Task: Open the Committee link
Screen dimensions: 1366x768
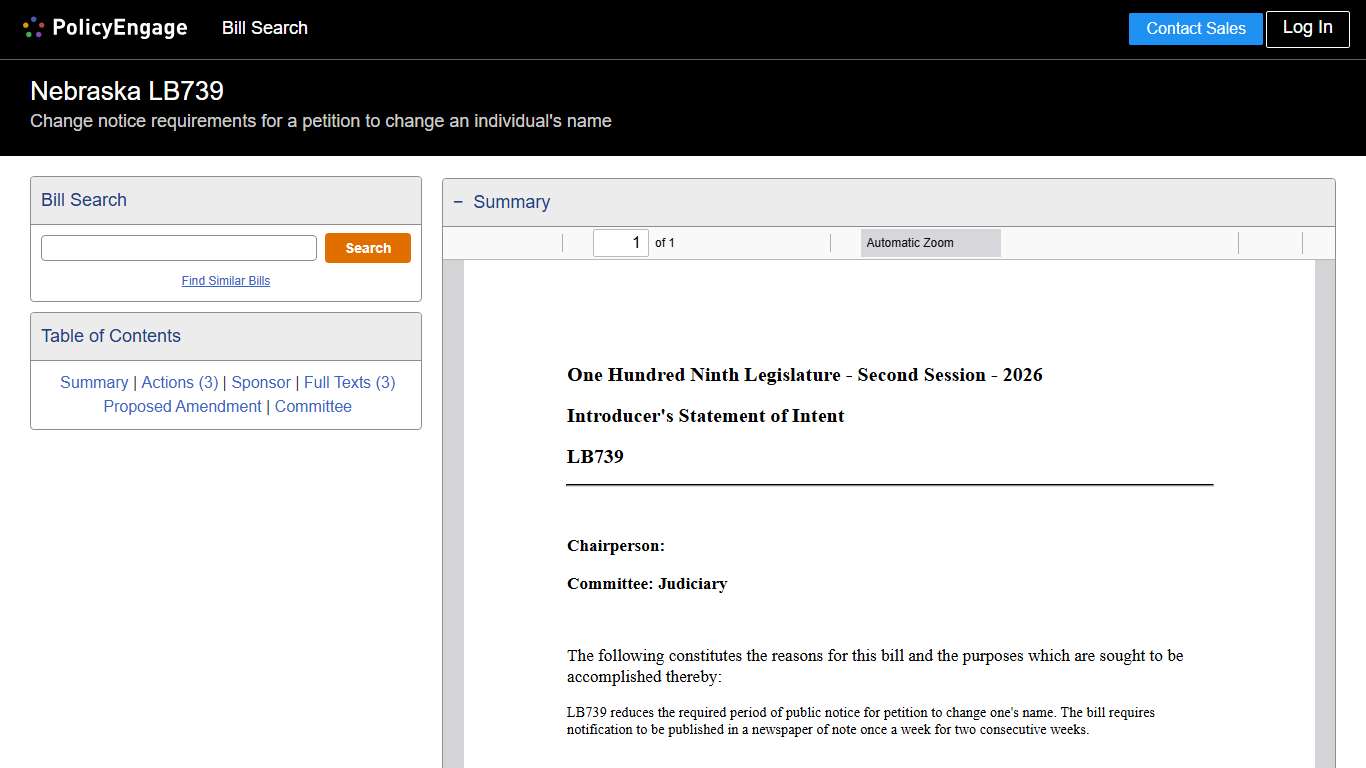Action: click(x=313, y=406)
